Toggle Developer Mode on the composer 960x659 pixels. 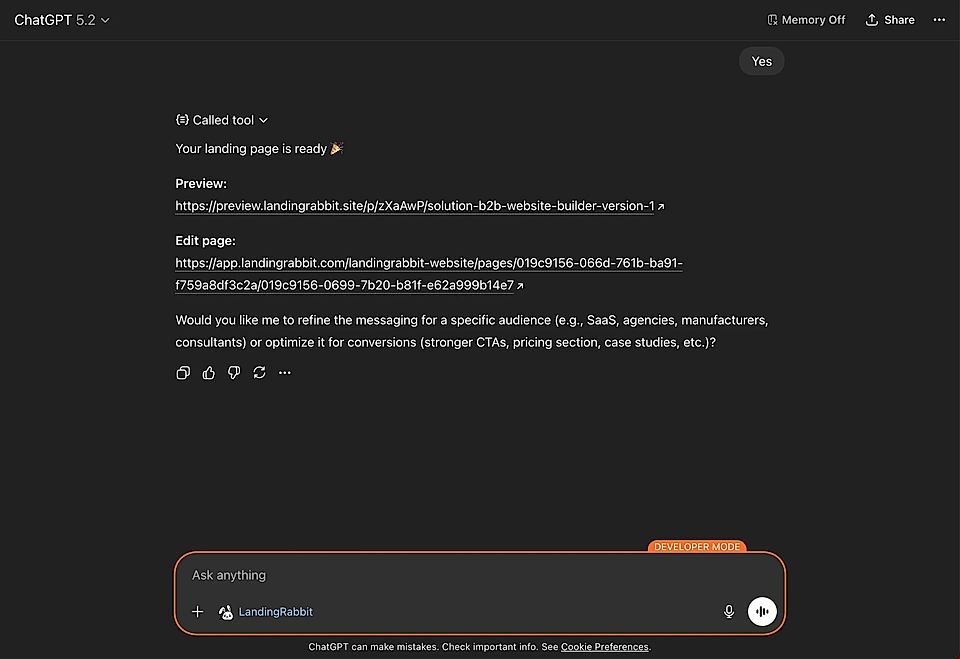click(697, 547)
